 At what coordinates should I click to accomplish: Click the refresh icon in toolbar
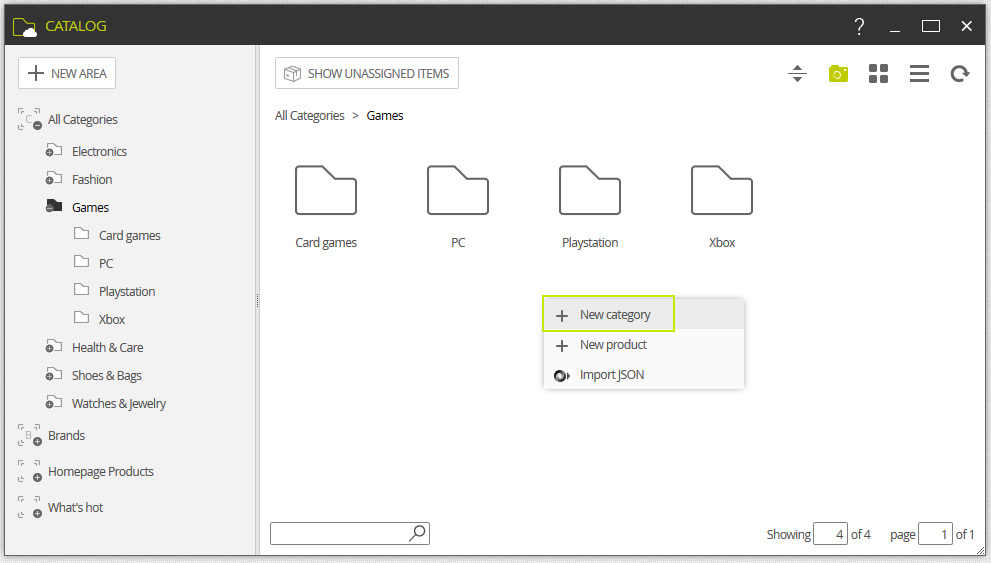point(960,74)
